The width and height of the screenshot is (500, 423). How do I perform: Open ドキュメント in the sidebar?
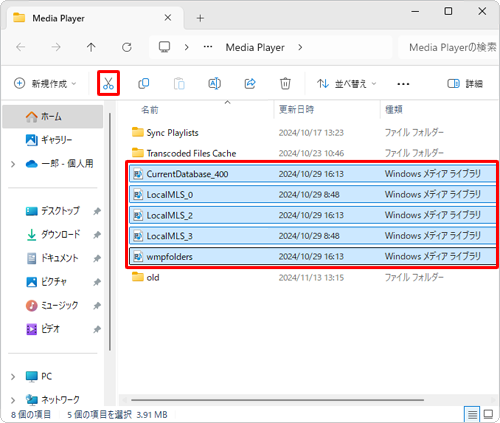[53, 258]
